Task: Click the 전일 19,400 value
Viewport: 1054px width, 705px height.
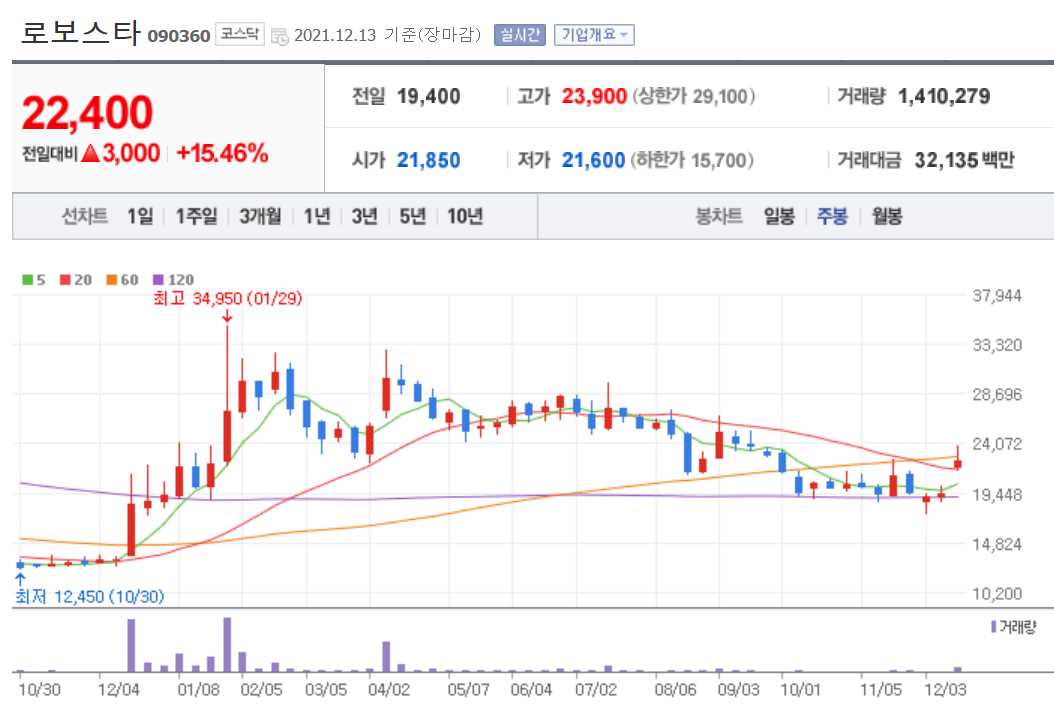Action: (428, 96)
